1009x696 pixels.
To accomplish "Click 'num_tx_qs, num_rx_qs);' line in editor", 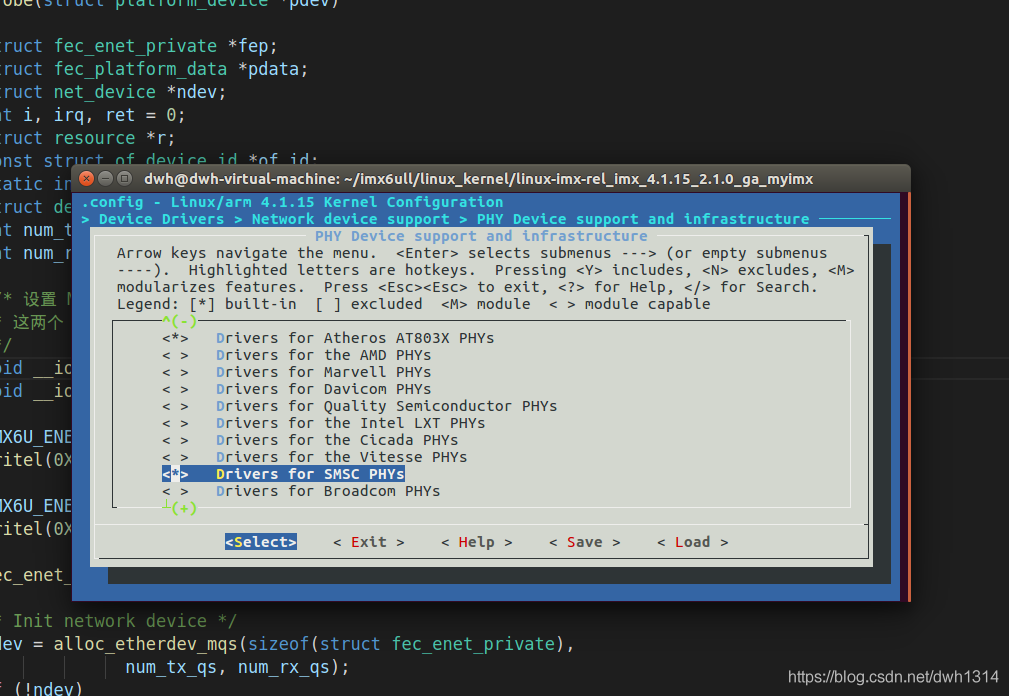I will coord(237,667).
